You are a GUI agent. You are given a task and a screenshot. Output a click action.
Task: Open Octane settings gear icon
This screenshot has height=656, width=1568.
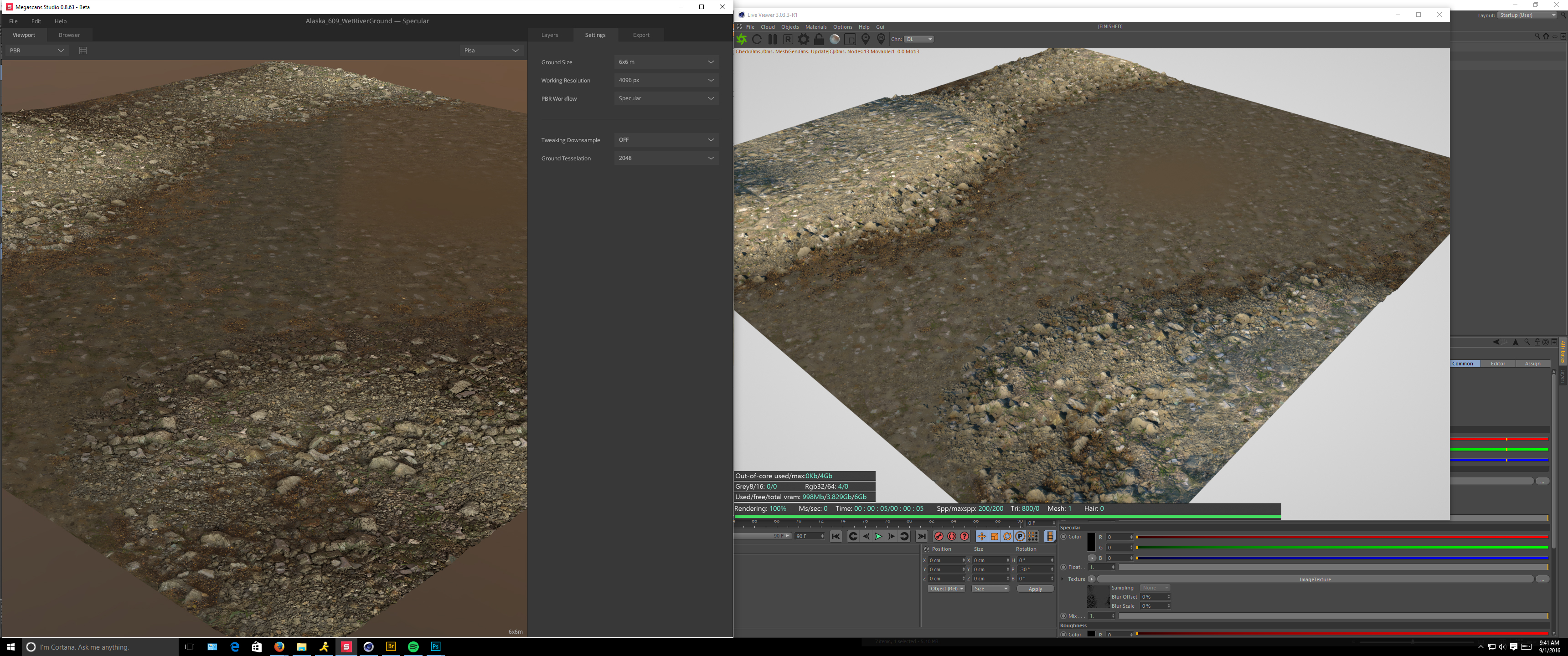[804, 39]
